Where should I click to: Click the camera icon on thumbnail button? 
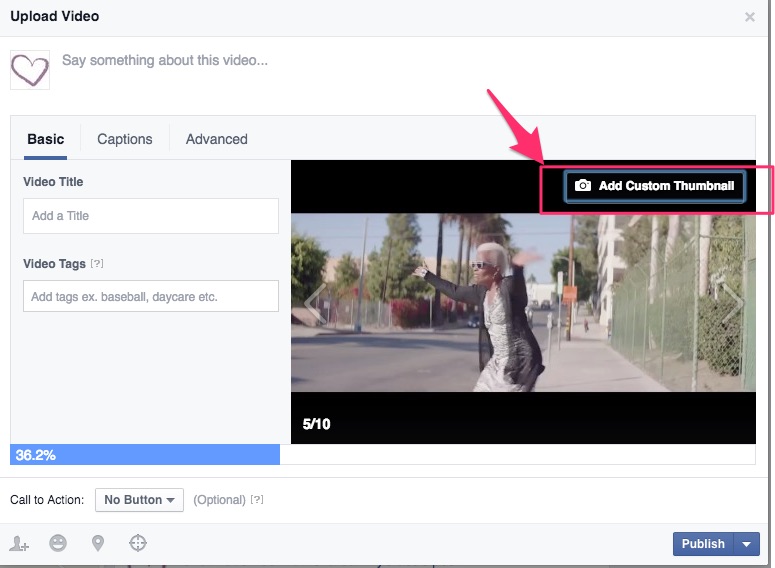tap(583, 185)
